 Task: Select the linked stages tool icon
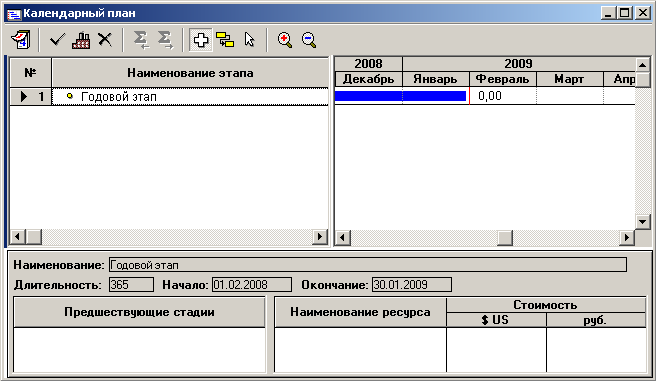click(x=225, y=40)
